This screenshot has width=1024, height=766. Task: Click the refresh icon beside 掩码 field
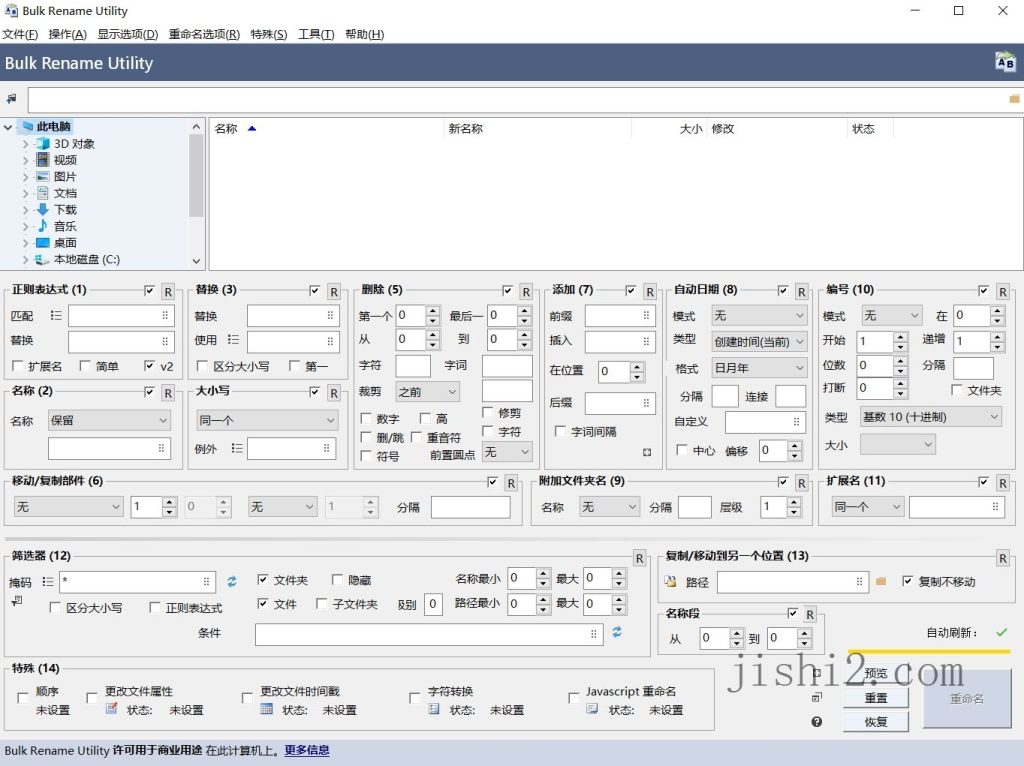click(x=232, y=581)
